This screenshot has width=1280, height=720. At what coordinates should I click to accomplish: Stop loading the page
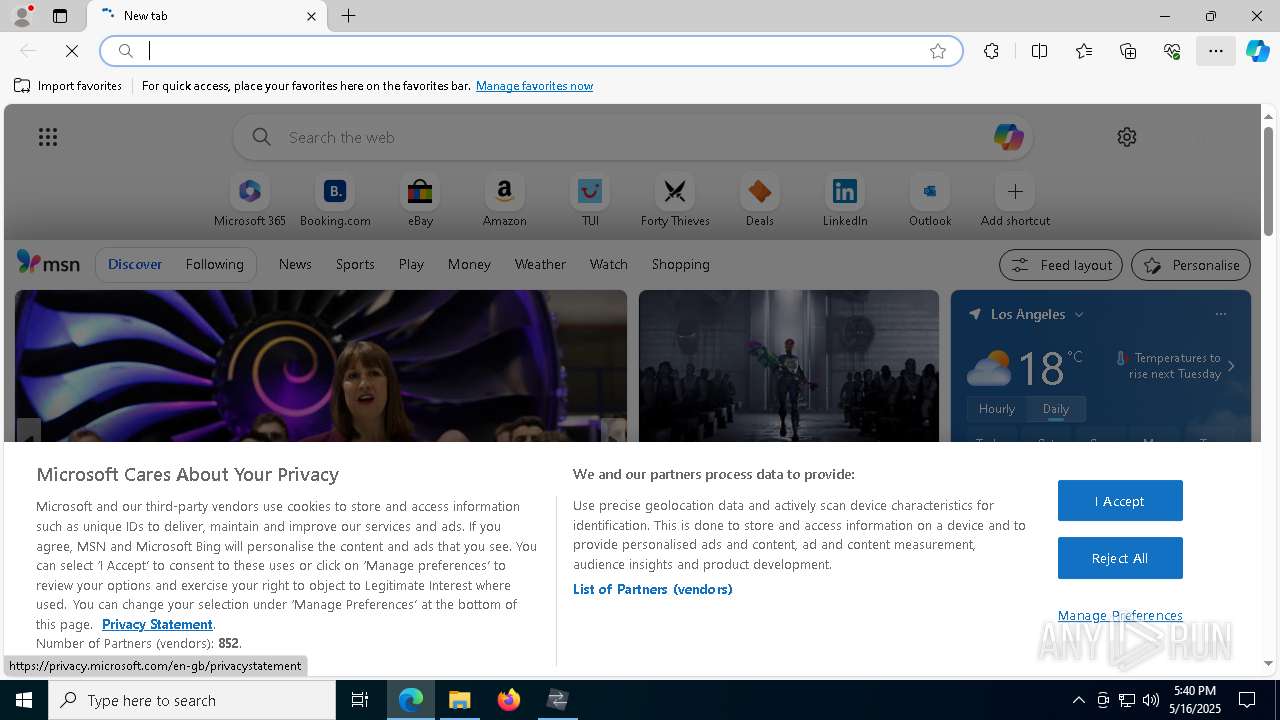click(72, 51)
